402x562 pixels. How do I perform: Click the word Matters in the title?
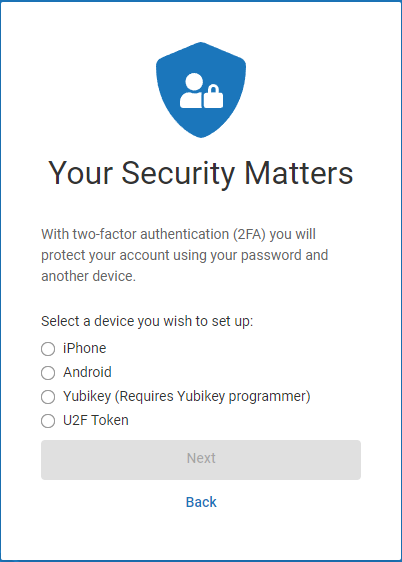click(299, 173)
